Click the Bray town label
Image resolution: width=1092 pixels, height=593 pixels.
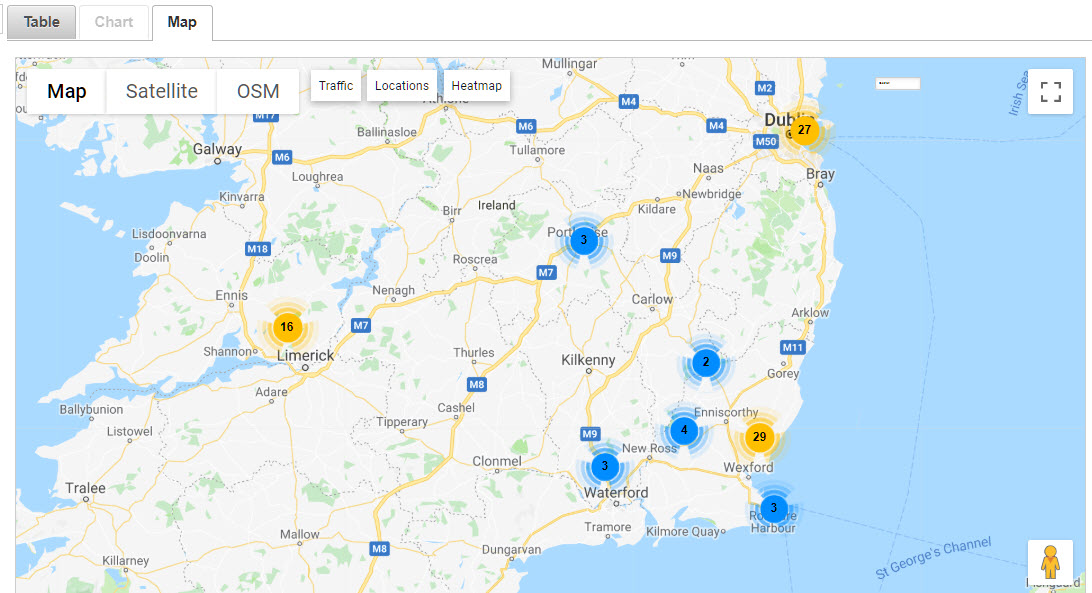(820, 174)
